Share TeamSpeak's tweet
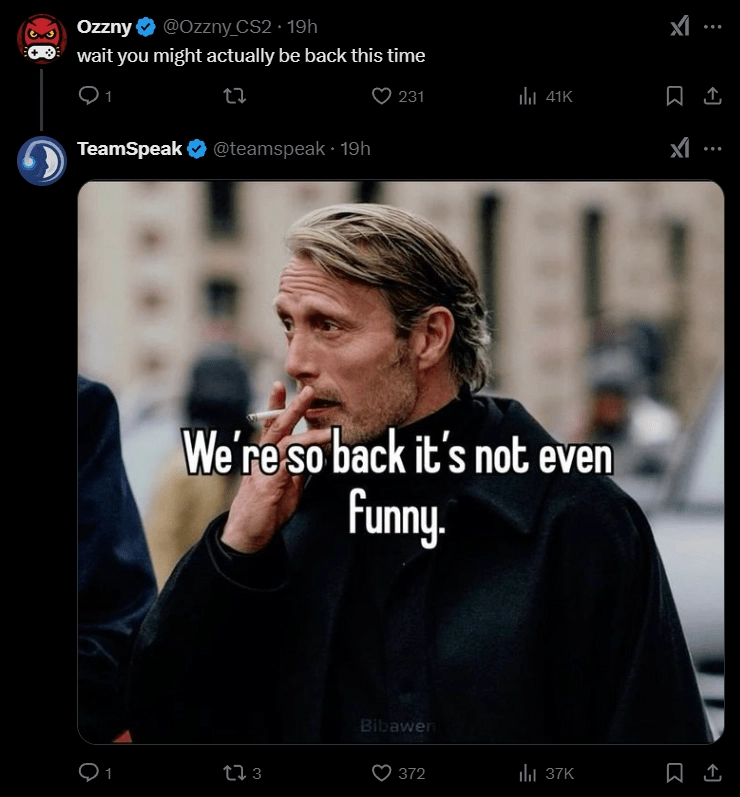This screenshot has width=740, height=797. 712,772
